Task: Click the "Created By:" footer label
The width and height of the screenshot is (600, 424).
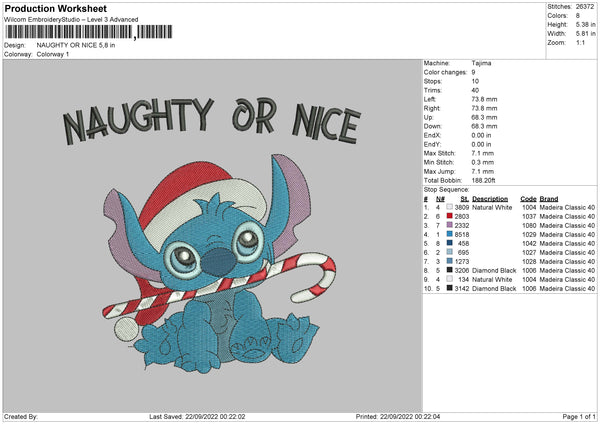Action: coord(21,416)
